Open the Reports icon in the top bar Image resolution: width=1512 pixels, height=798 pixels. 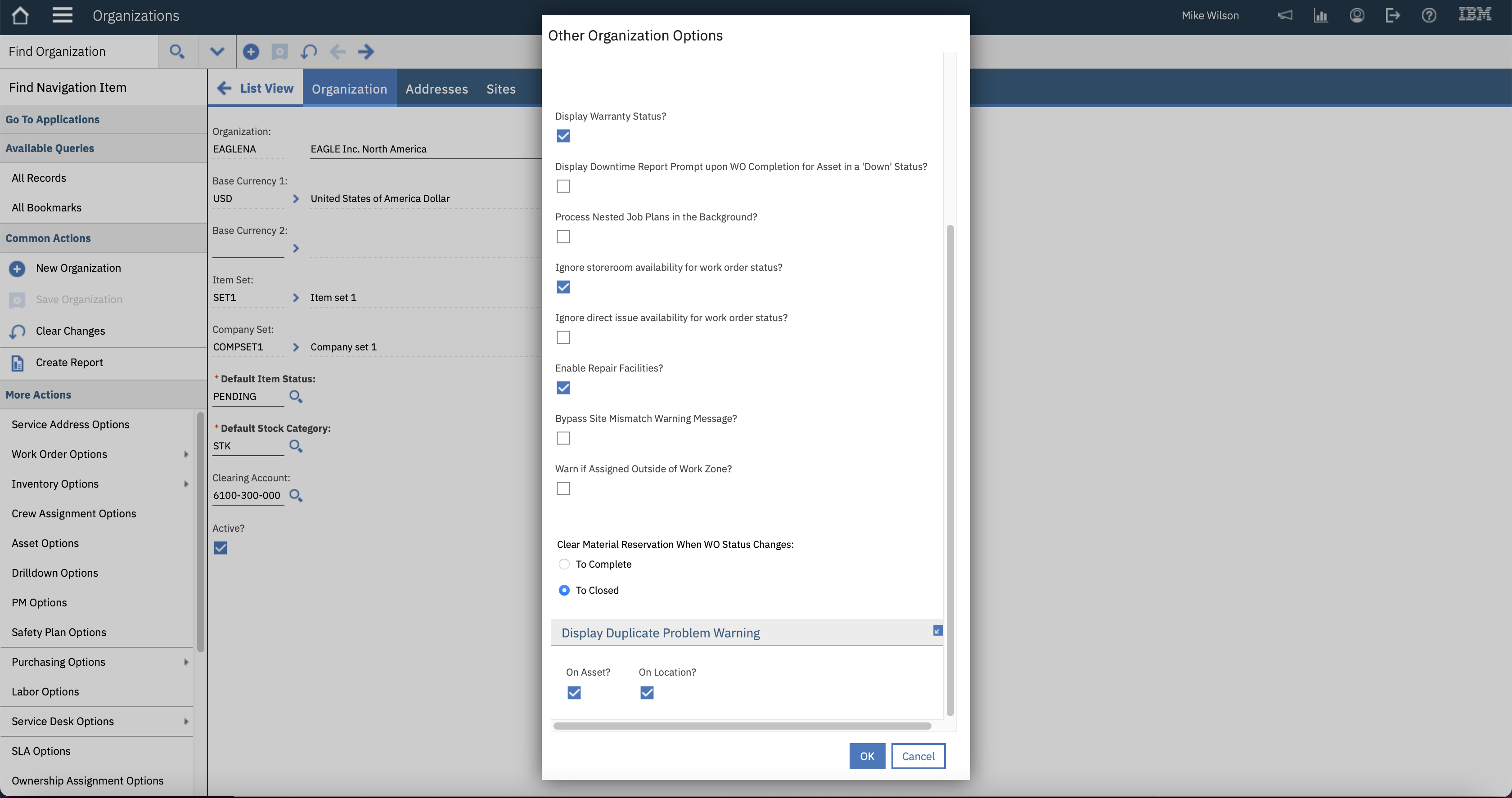pos(1321,16)
